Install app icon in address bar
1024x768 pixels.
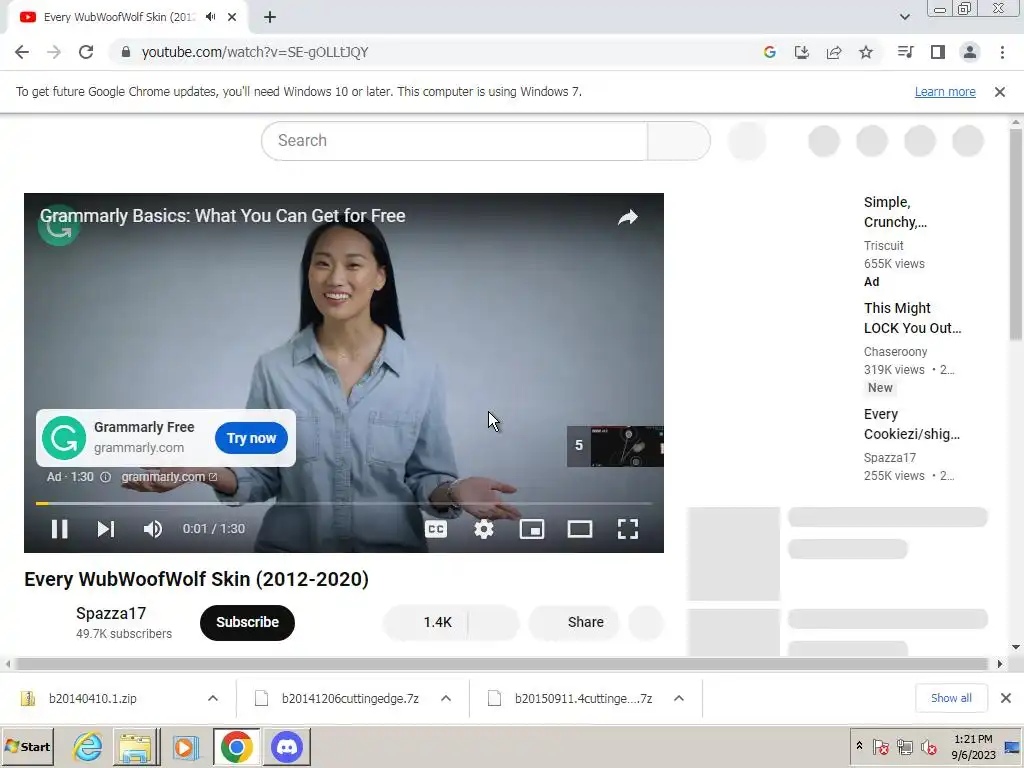(x=802, y=52)
